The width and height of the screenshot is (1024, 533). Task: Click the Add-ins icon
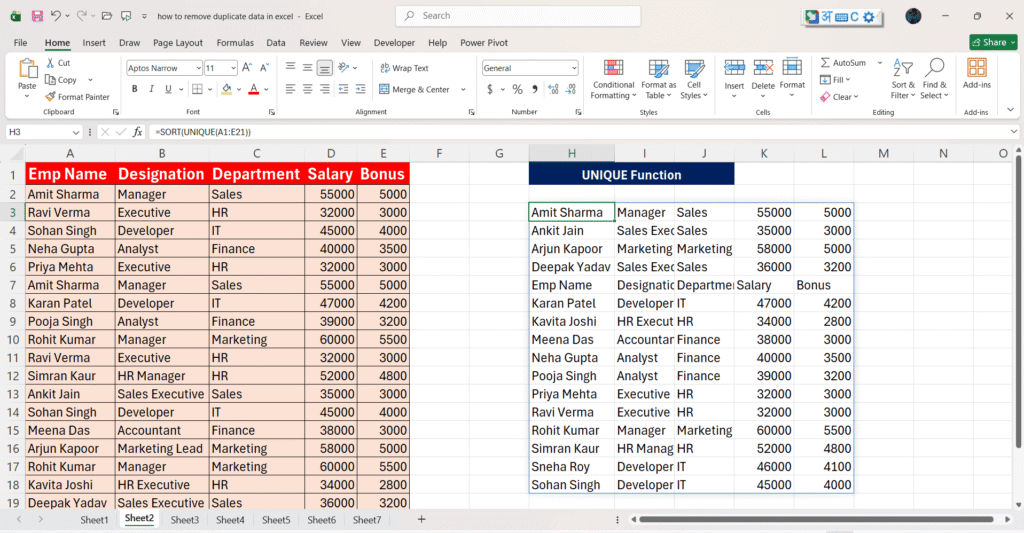point(976,68)
